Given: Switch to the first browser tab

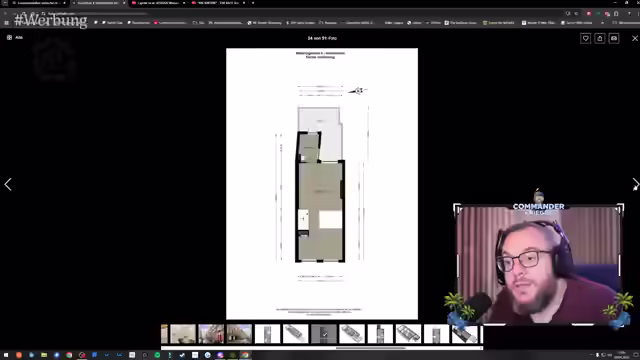Looking at the screenshot, I should point(39,3).
